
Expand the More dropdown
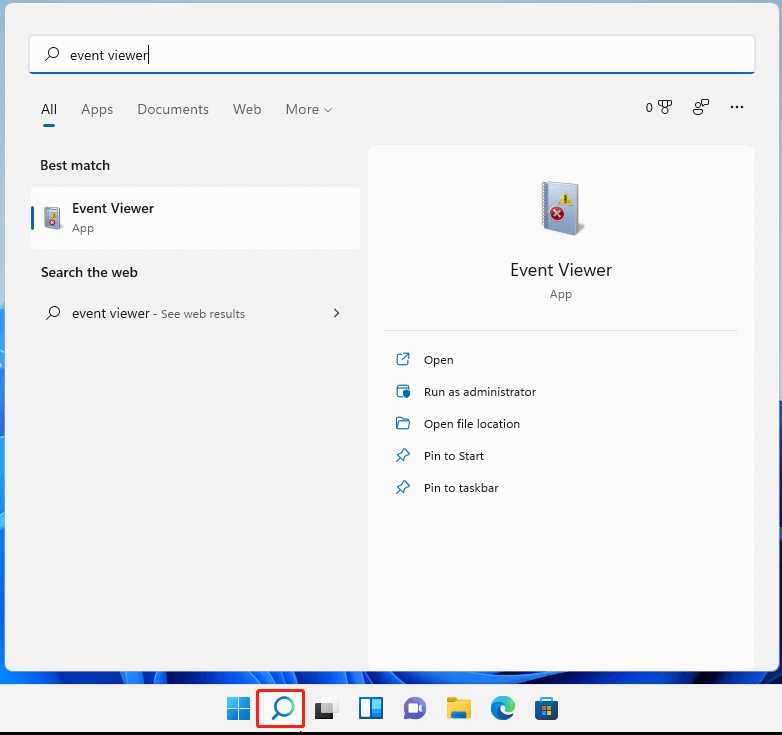click(309, 109)
